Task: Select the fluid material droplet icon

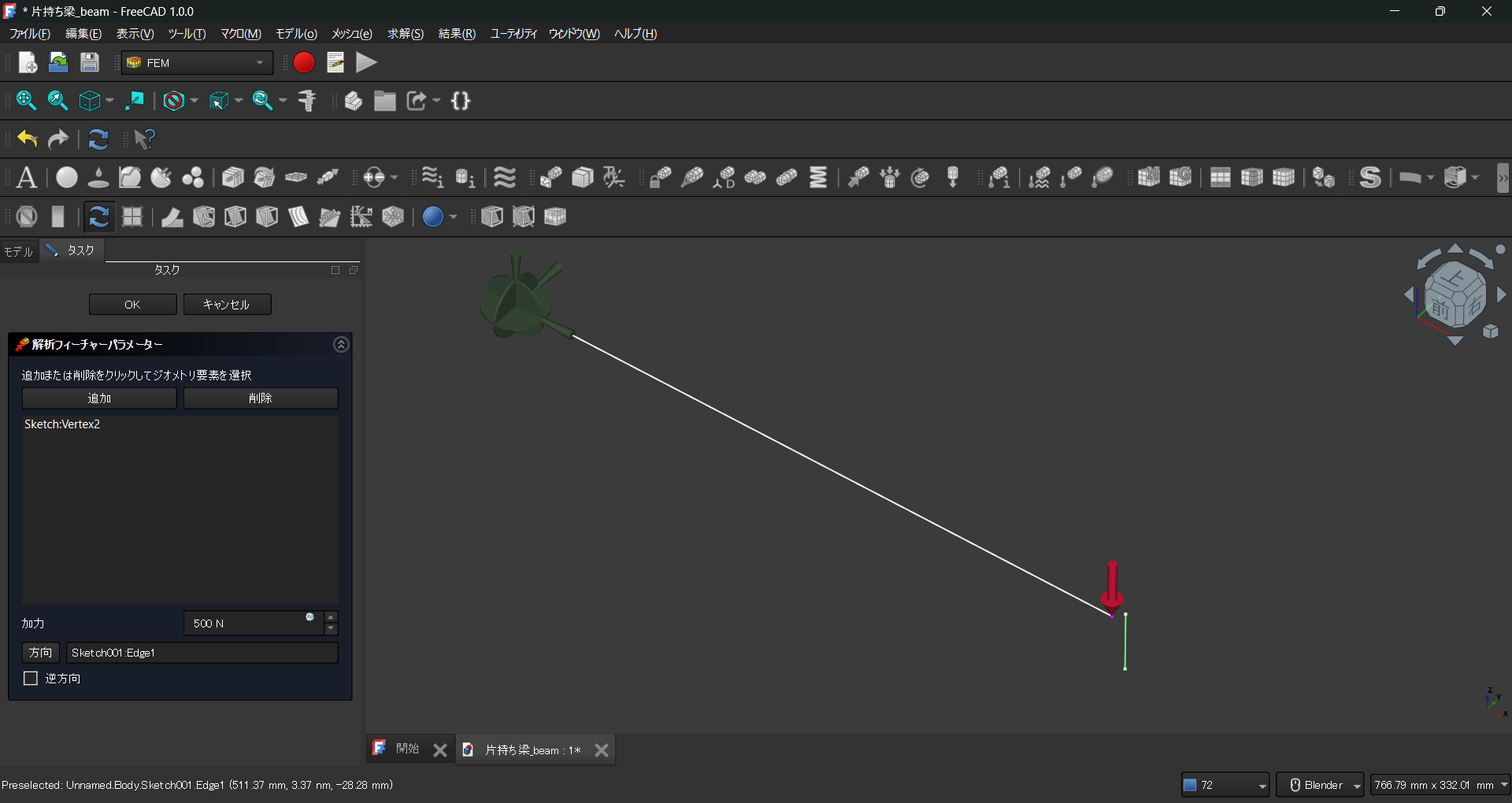Action: [98, 178]
